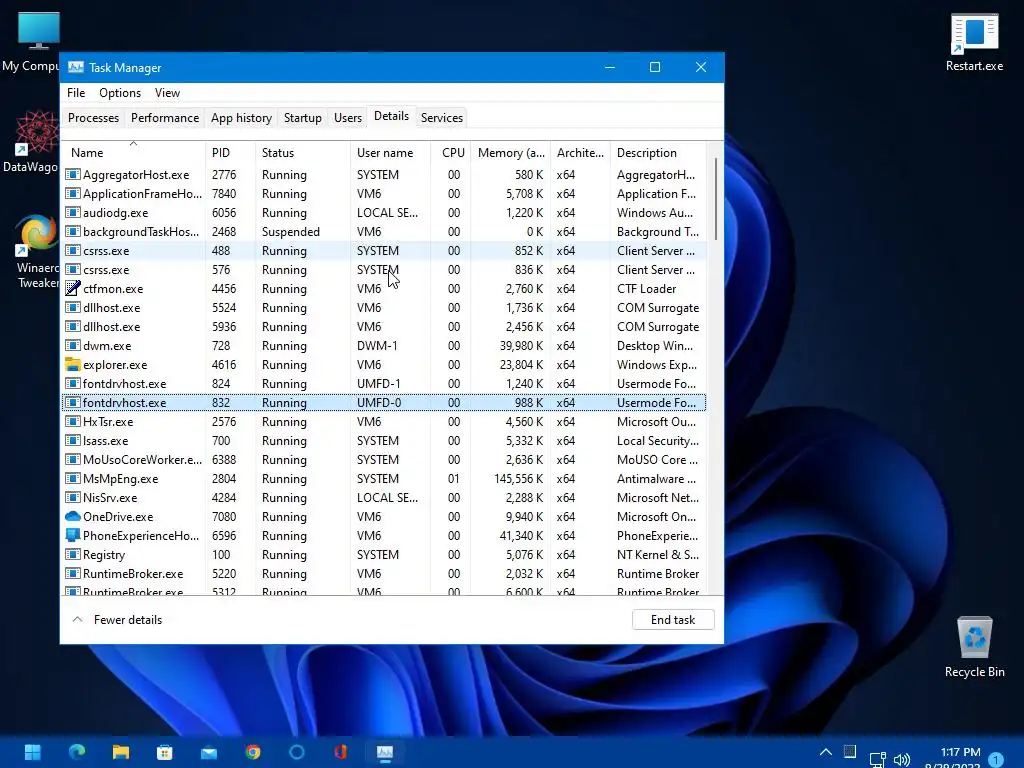Sort by the Status column header

tap(302, 153)
